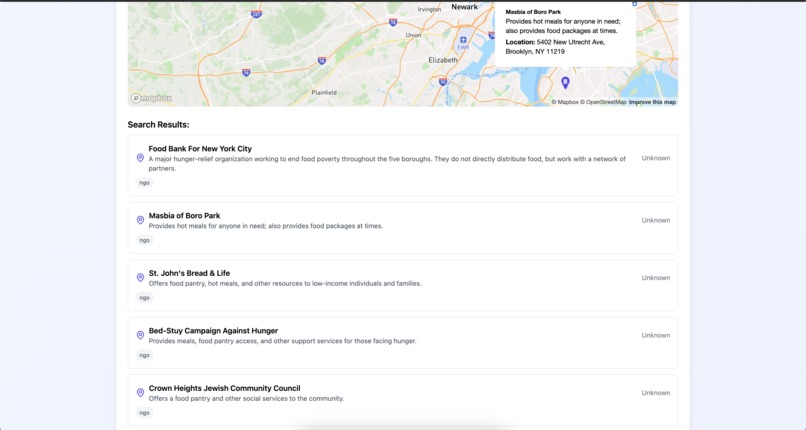Click the location pin icon beside Crown Heights Jewish Community Council
Screen dimensions: 806x430
click(x=140, y=393)
